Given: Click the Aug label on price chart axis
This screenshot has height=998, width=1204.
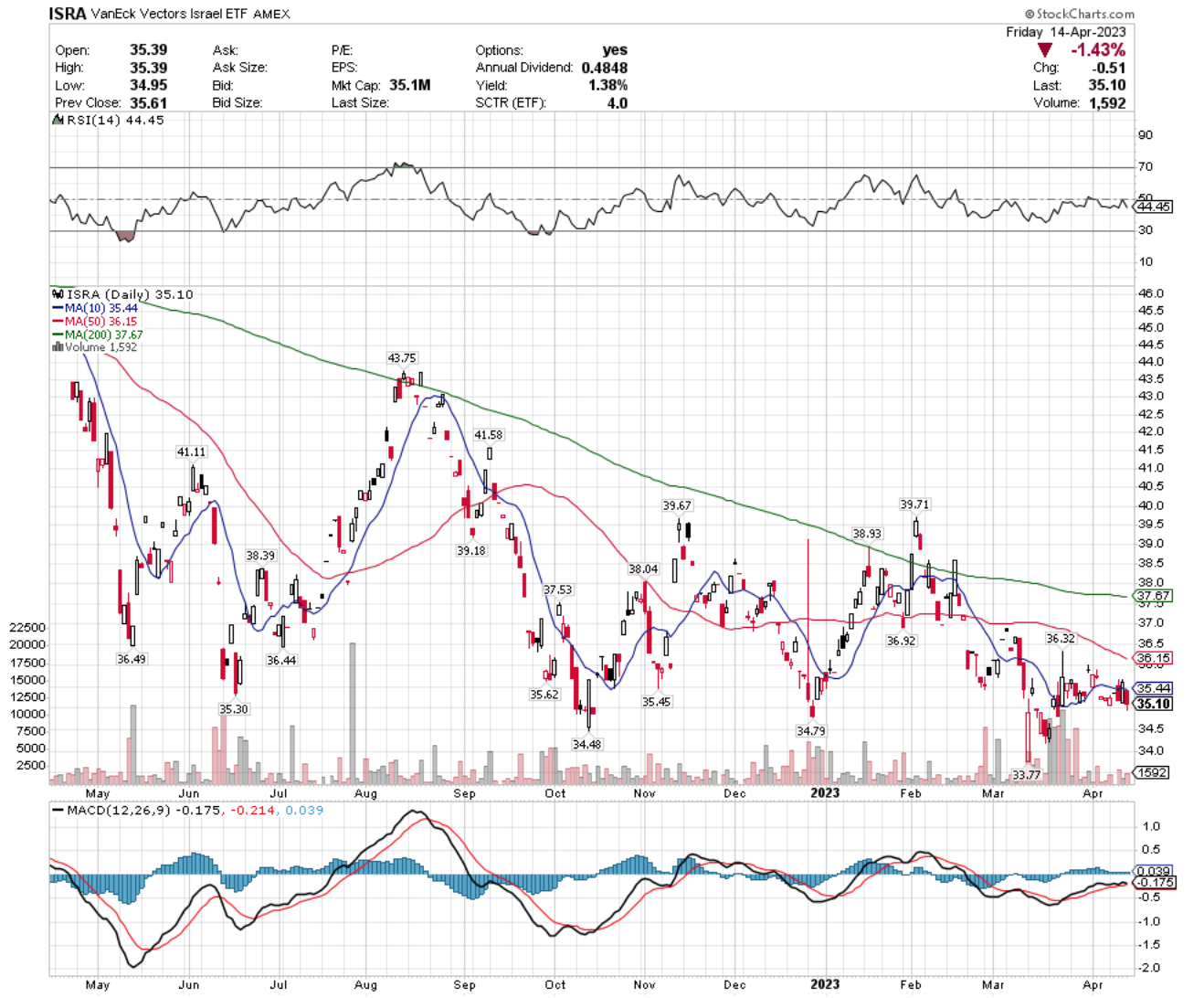Looking at the screenshot, I should pyautogui.click(x=365, y=793).
